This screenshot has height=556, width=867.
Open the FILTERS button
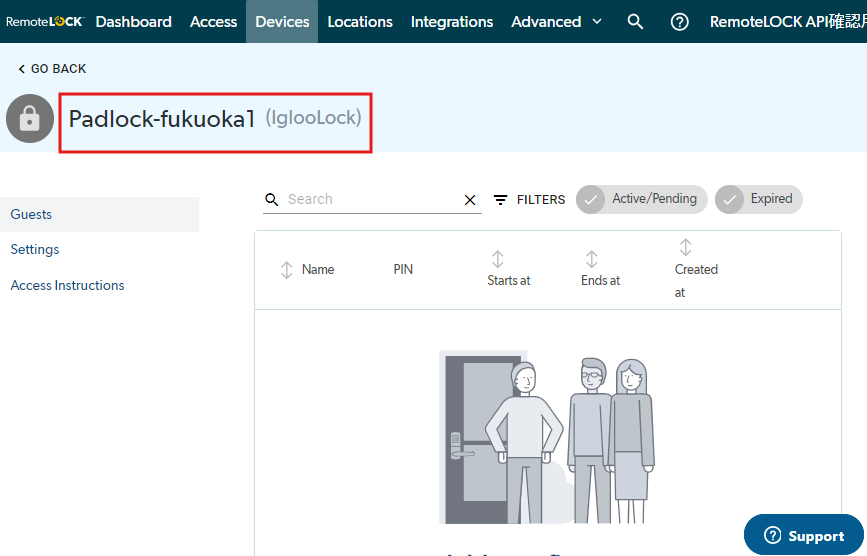pyautogui.click(x=529, y=200)
